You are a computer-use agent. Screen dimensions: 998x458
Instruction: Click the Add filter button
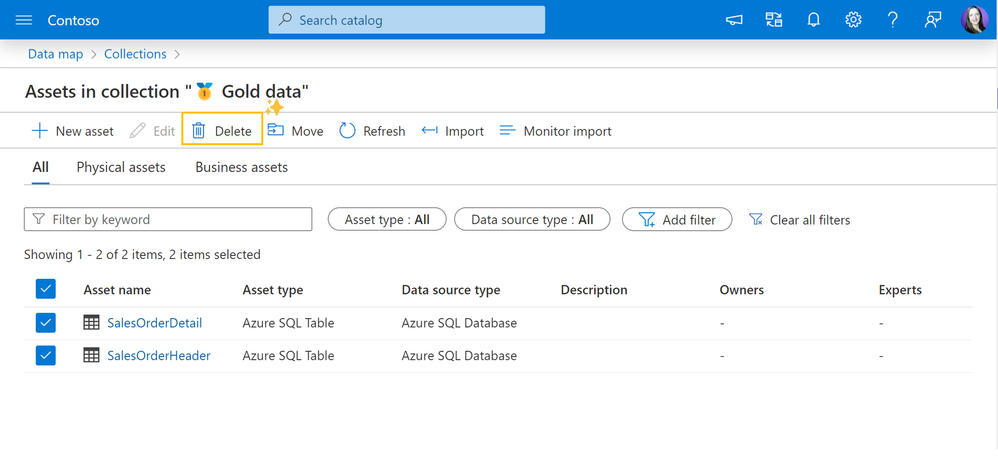click(x=677, y=219)
